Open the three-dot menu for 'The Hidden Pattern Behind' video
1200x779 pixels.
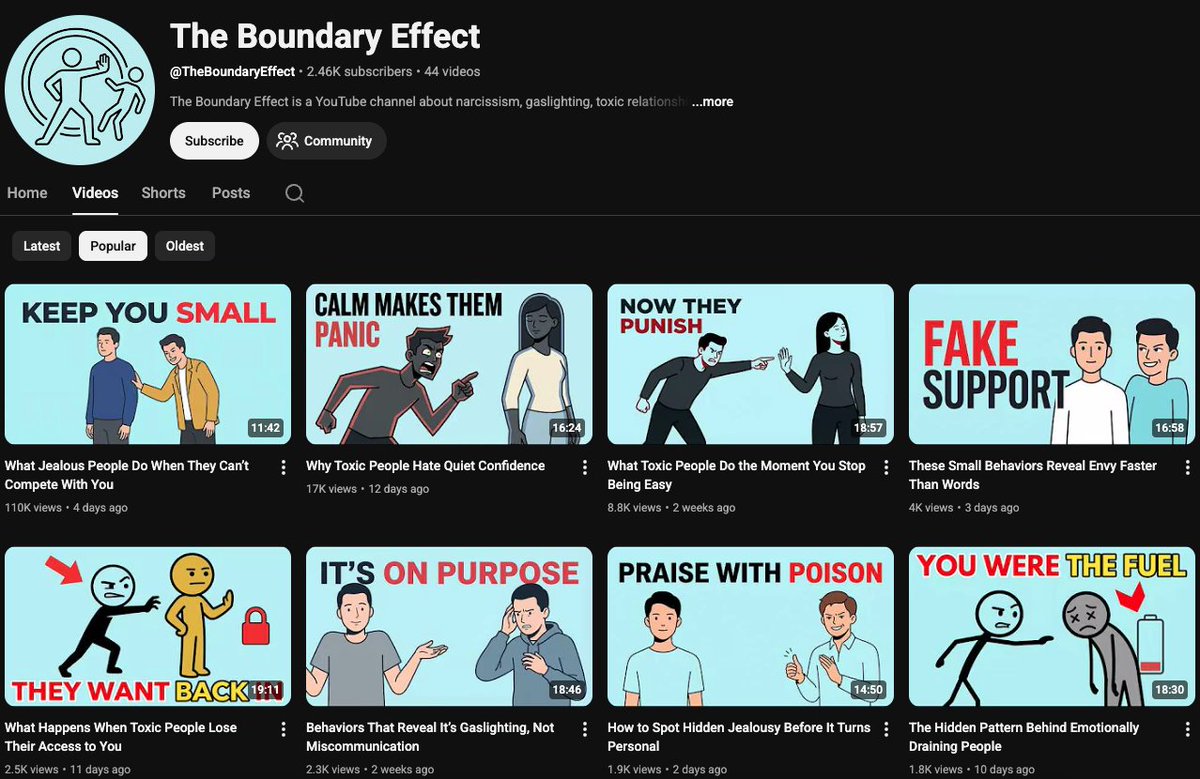click(x=1187, y=729)
